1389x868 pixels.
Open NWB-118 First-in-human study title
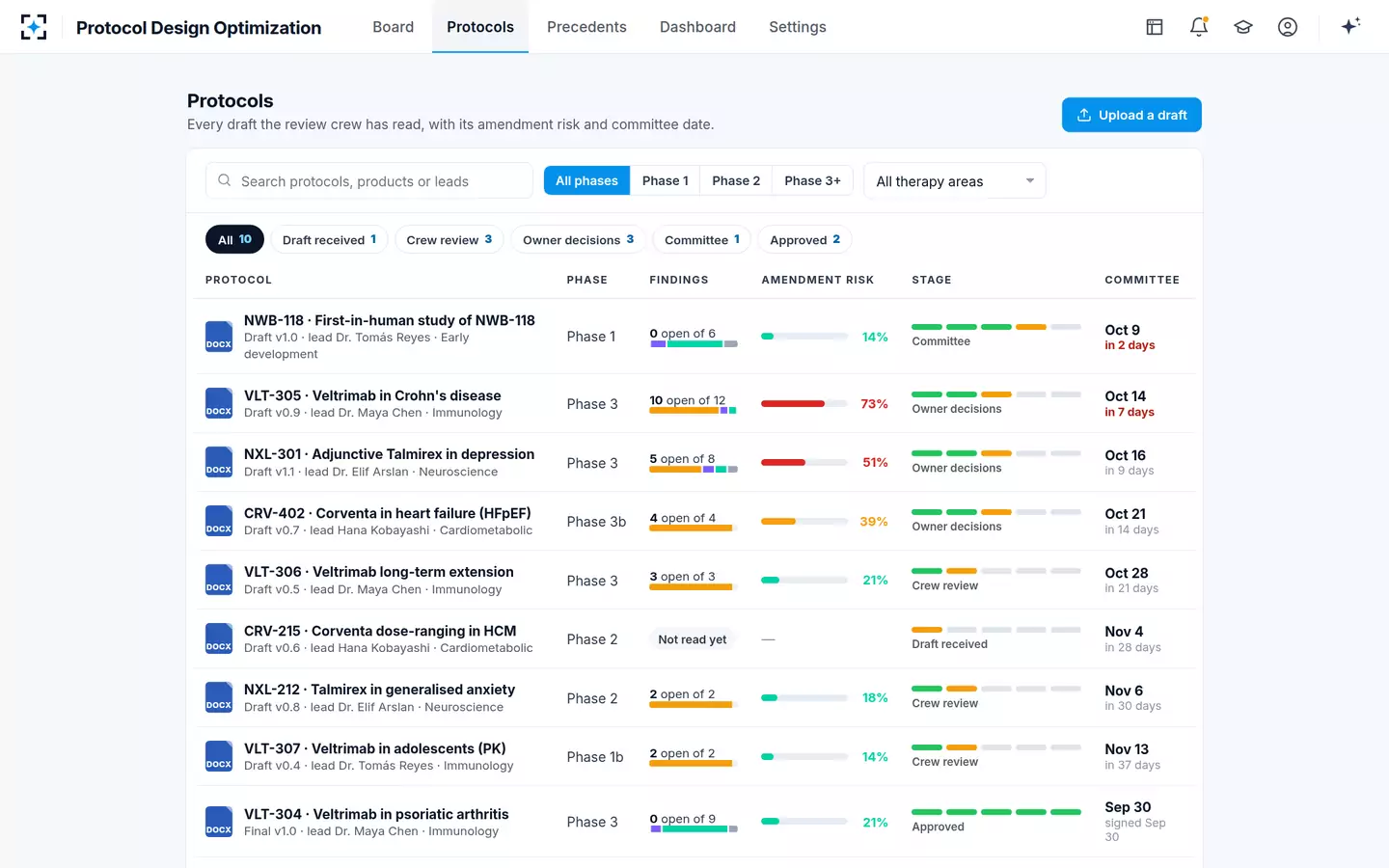pos(390,320)
